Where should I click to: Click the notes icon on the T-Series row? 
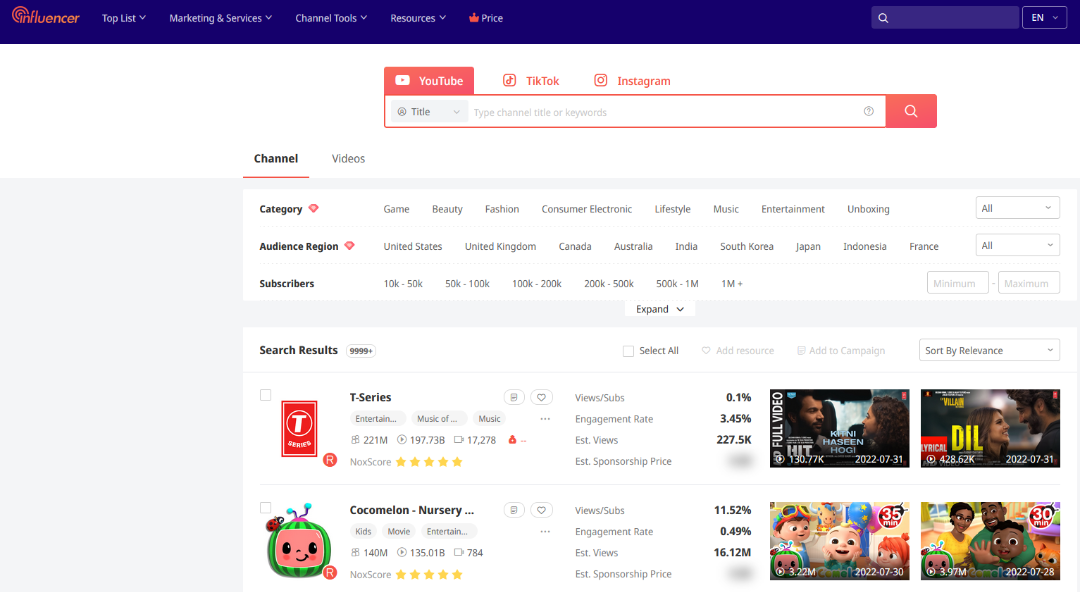click(513, 397)
